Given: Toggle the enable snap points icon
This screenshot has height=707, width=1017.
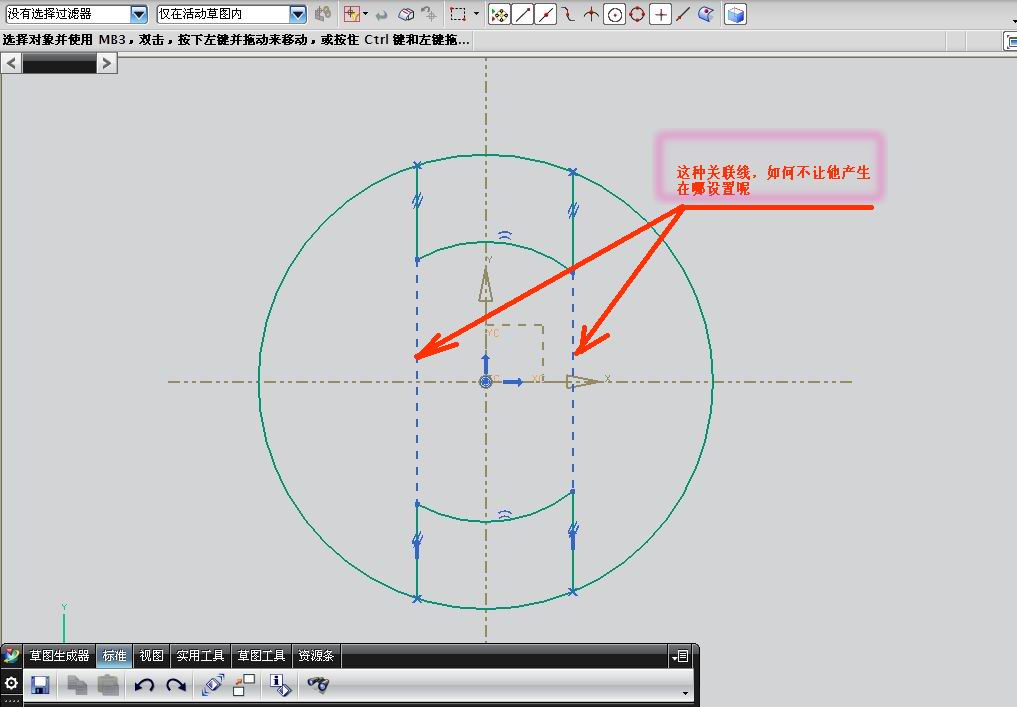Looking at the screenshot, I should pyautogui.click(x=499, y=14).
